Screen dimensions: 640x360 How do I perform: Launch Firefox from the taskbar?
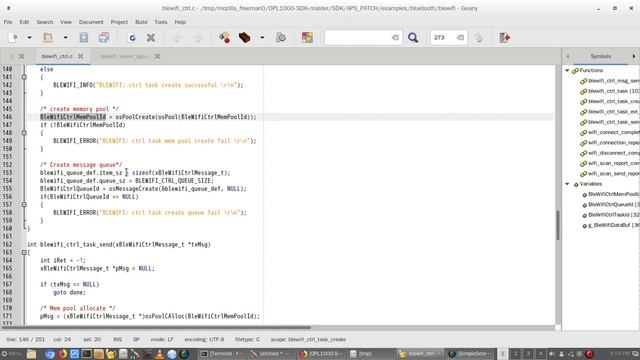click(62, 354)
